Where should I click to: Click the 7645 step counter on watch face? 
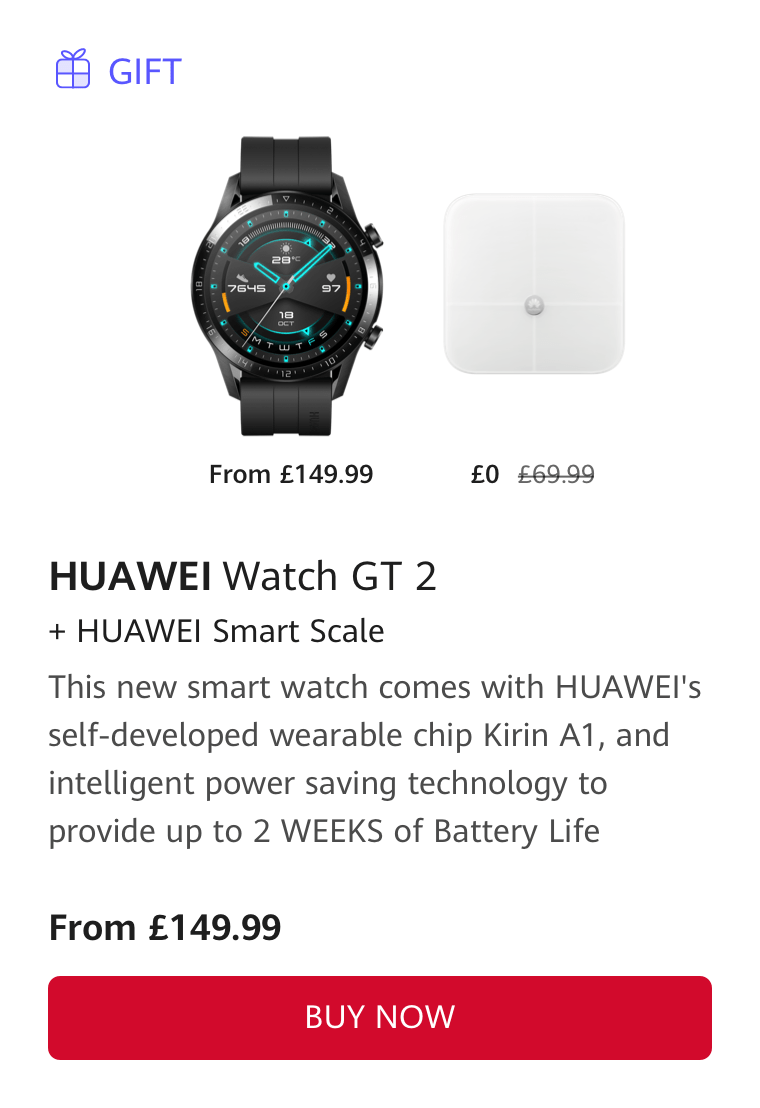tap(247, 288)
